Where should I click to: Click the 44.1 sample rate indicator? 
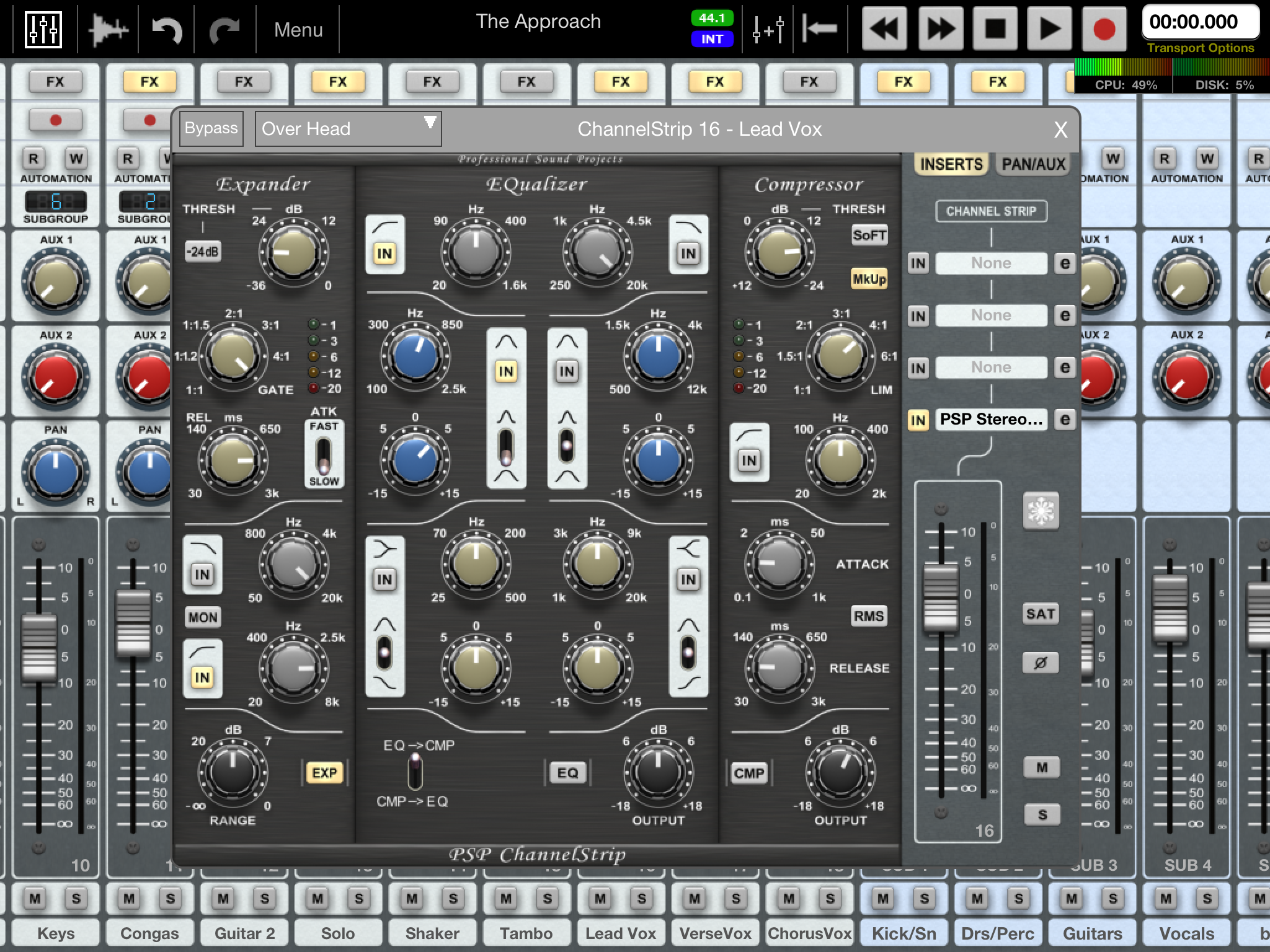[712, 18]
